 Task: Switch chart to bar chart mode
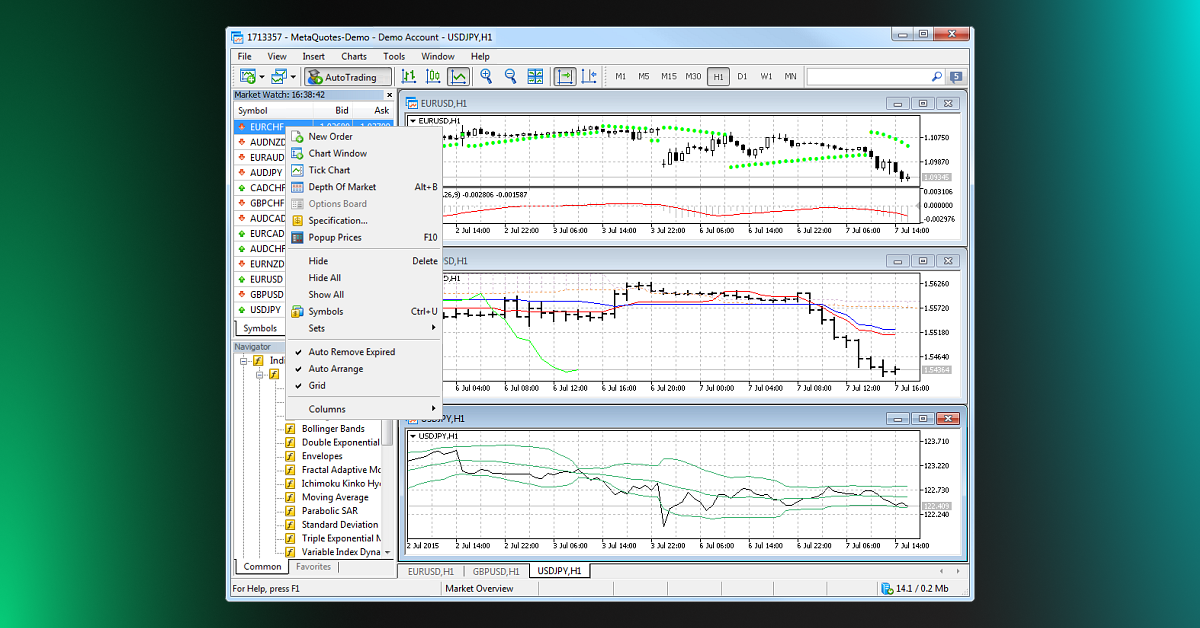(408, 77)
